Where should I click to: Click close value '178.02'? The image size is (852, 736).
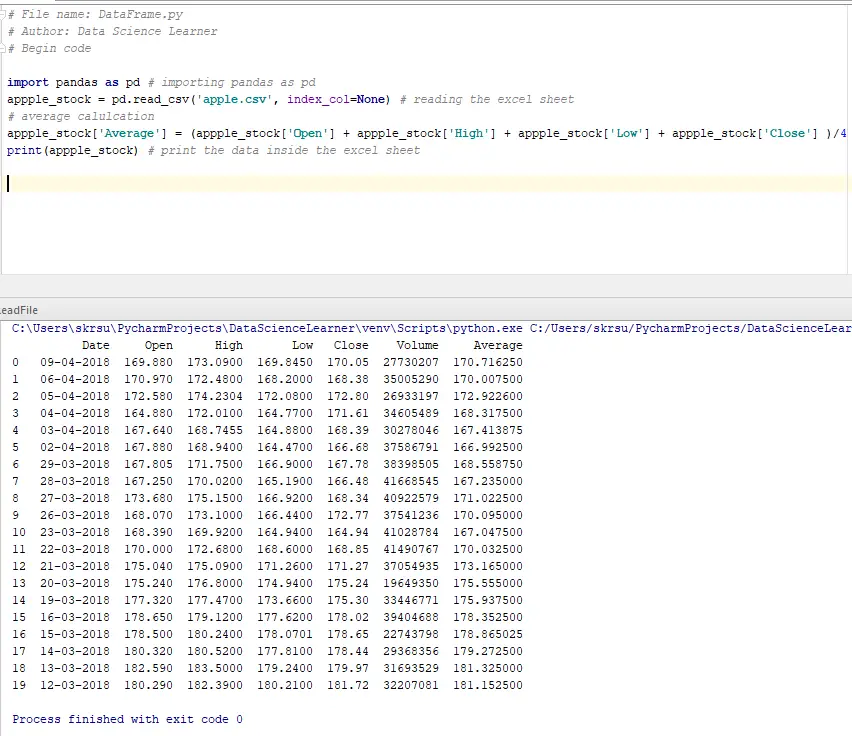pyautogui.click(x=348, y=617)
